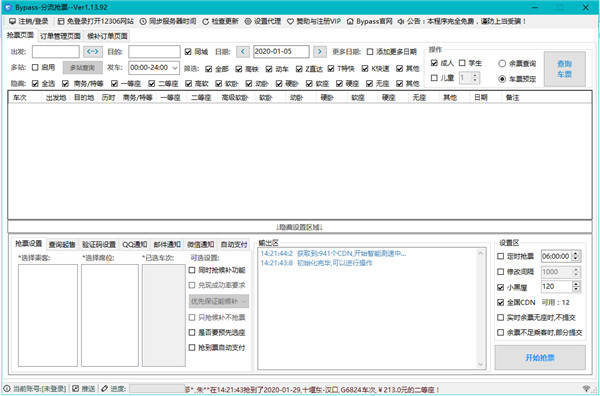Click the 开始抢票 button
Screen dimensions: 600x396
540,358
